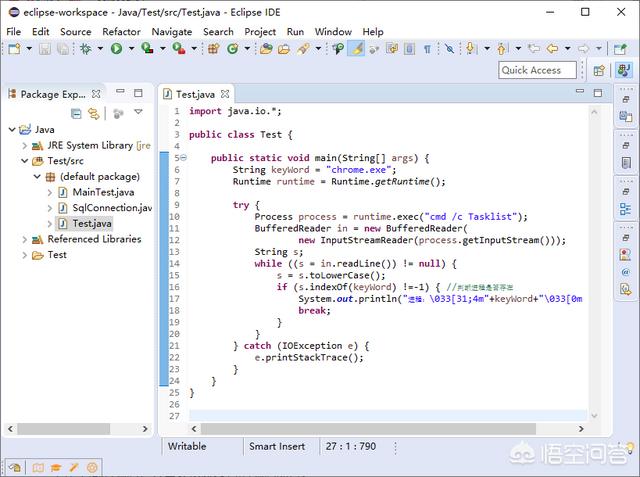Minimize the Package Explorer view

click(x=120, y=91)
